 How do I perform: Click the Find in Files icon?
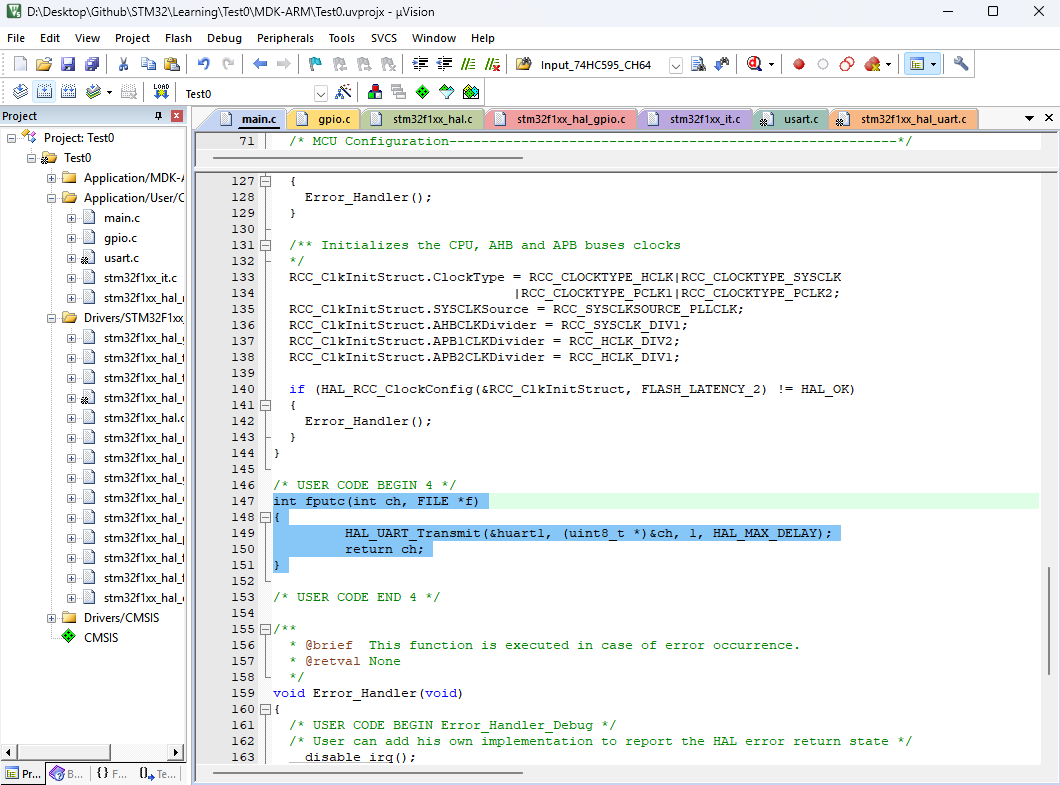[x=698, y=64]
